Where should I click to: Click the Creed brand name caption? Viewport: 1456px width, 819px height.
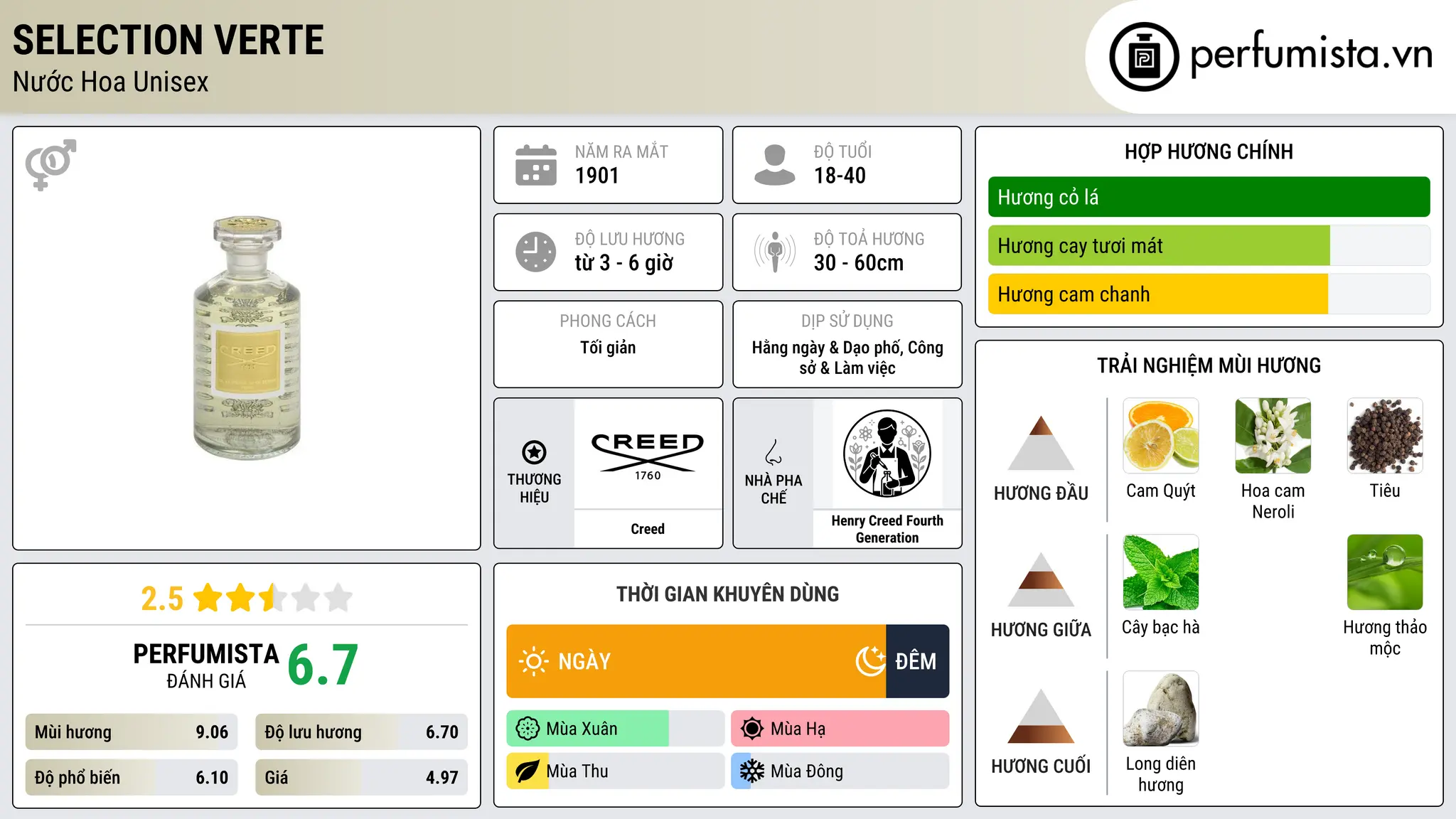pyautogui.click(x=648, y=529)
